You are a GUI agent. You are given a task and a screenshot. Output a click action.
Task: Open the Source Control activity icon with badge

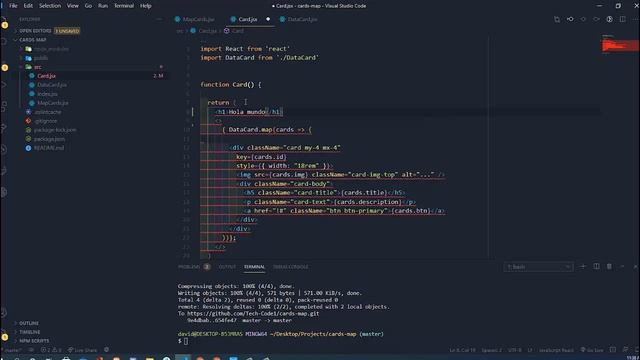4,67
